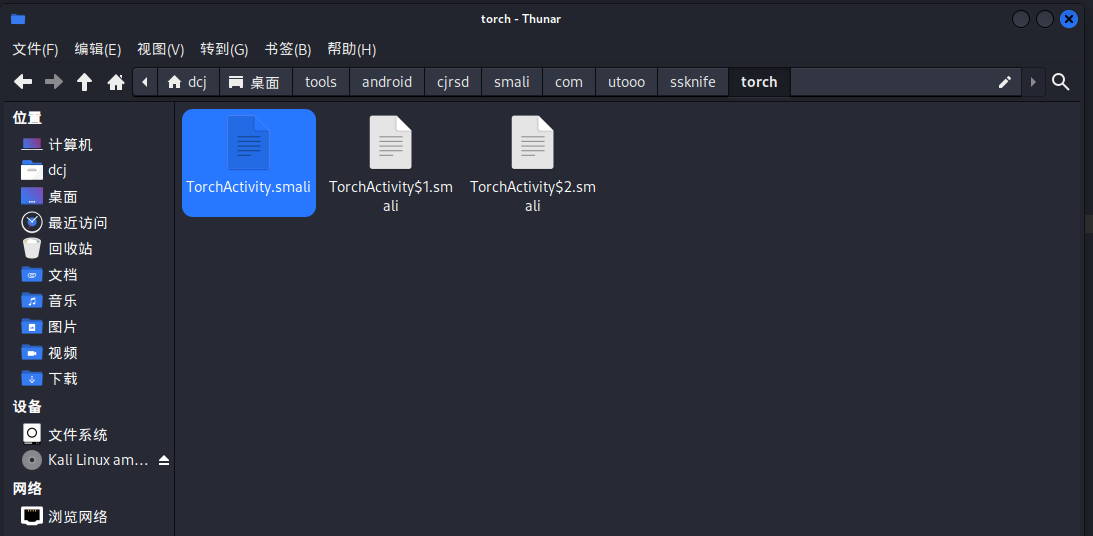Viewport: 1093px width, 536px height.
Task: Go back with the left arrow
Action: pyautogui.click(x=23, y=82)
